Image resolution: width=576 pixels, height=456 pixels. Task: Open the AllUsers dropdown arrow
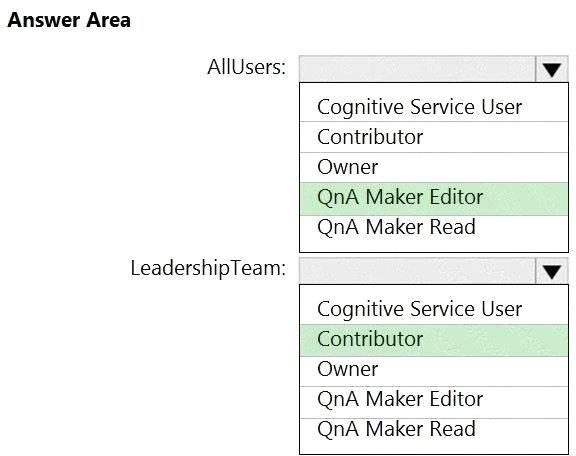[x=552, y=69]
